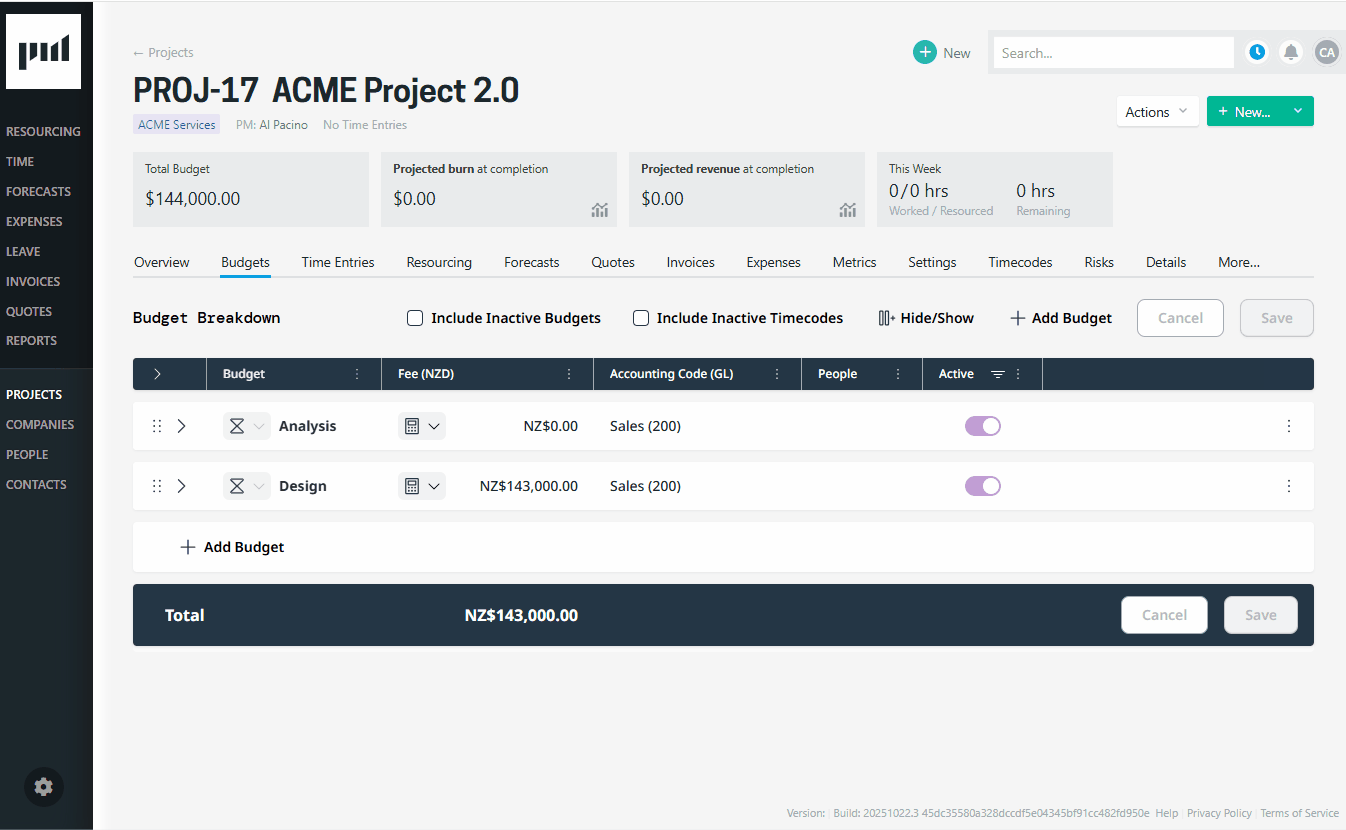This screenshot has width=1346, height=830.
Task: Open the Actions dropdown
Action: point(1157,112)
